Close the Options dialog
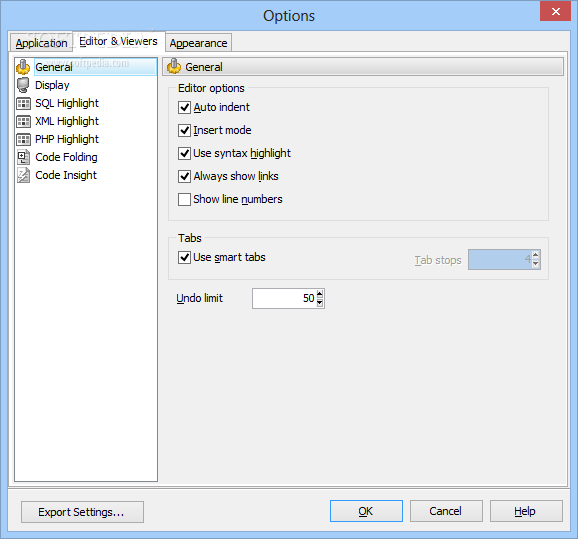 click(555, 11)
